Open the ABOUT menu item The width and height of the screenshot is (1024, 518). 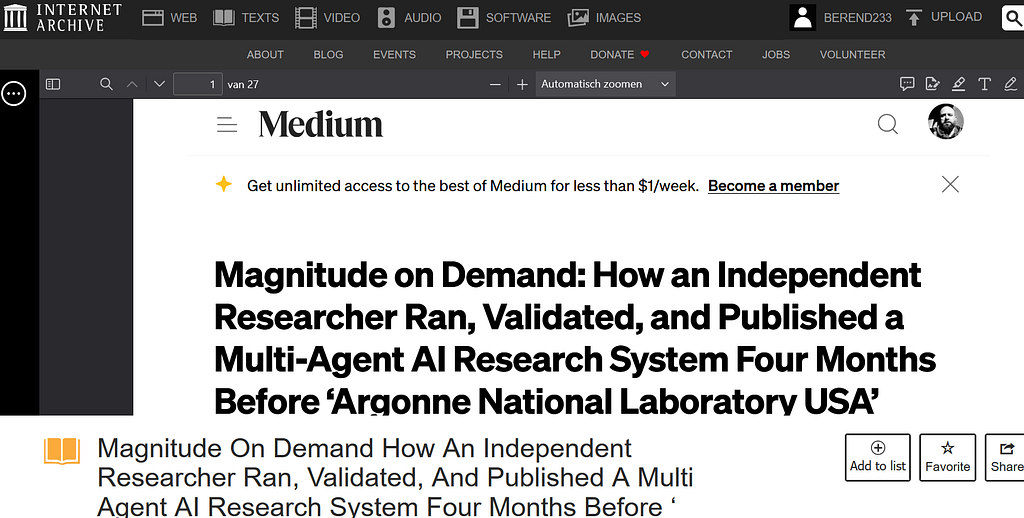[x=265, y=54]
